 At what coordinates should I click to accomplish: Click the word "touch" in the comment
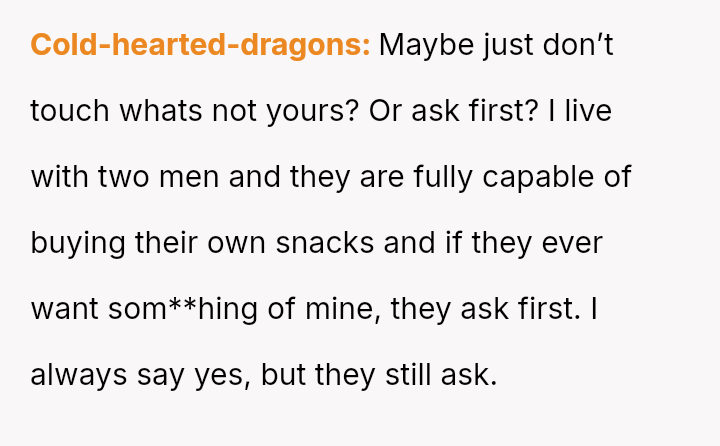pyautogui.click(x=70, y=111)
